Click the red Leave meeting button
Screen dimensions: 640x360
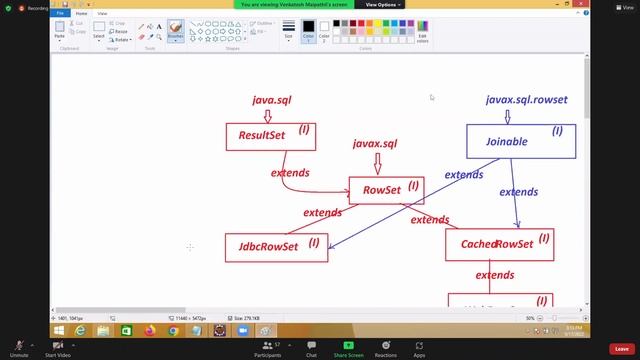(x=622, y=349)
